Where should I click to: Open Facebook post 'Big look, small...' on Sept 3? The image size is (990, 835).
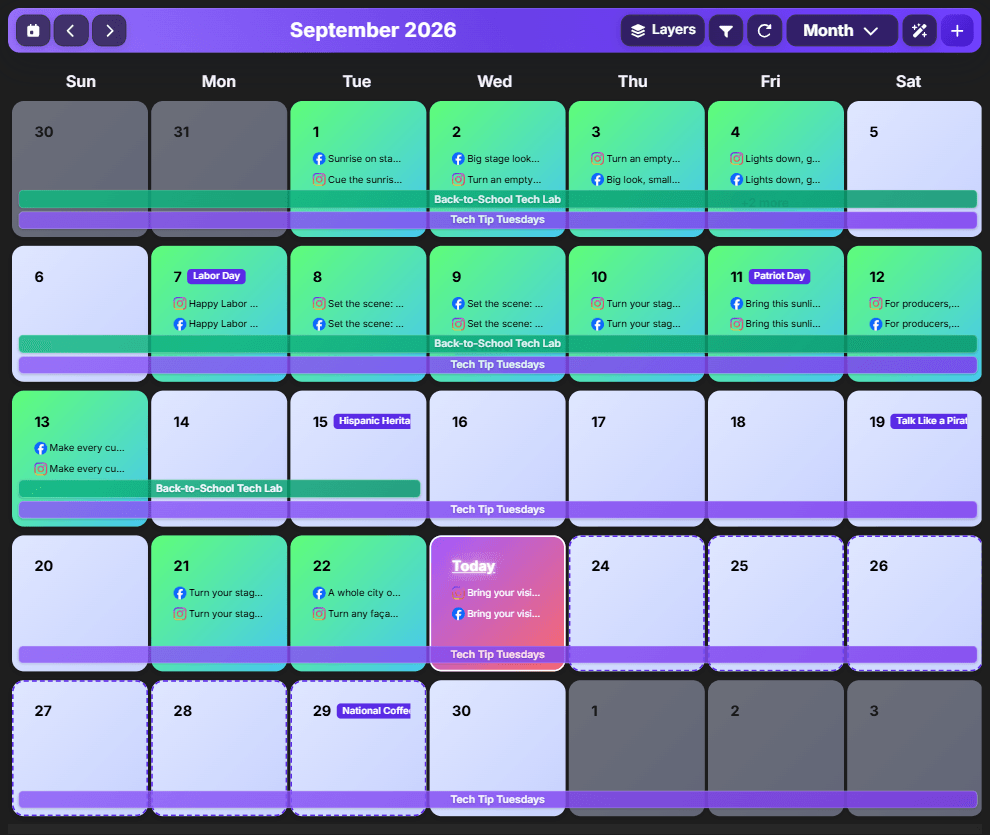pyautogui.click(x=635, y=179)
